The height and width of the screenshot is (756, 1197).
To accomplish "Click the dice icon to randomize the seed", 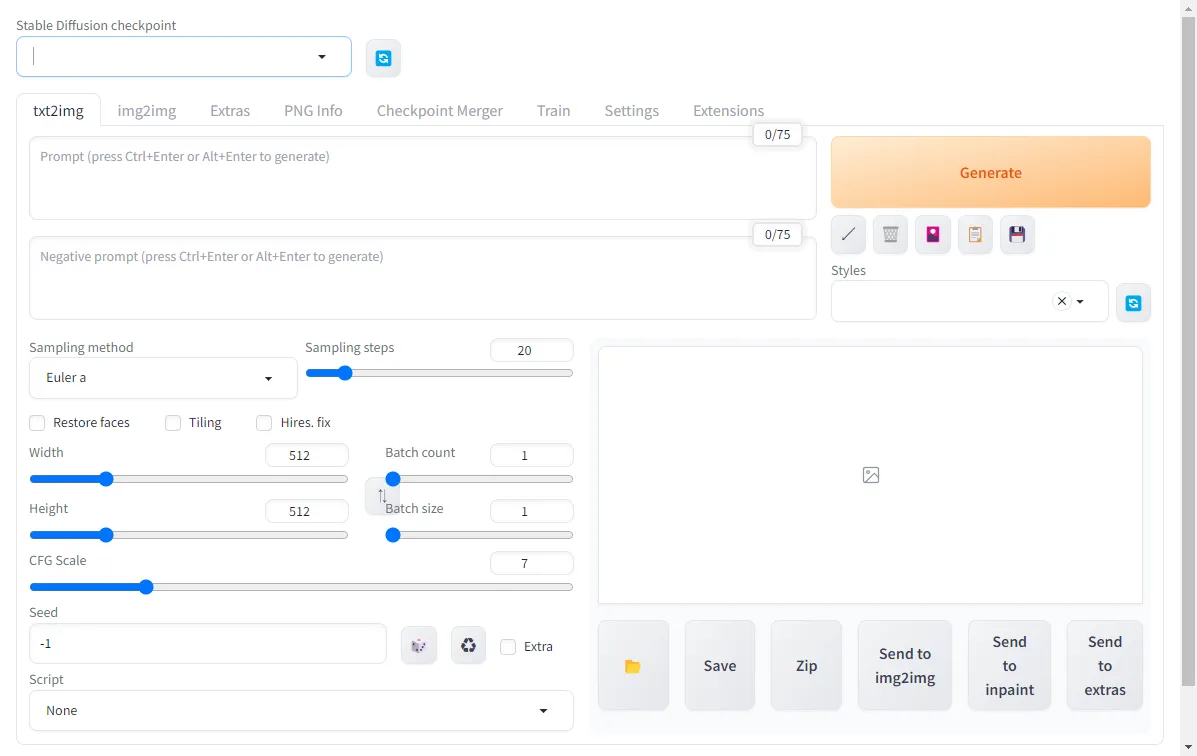I will [418, 645].
